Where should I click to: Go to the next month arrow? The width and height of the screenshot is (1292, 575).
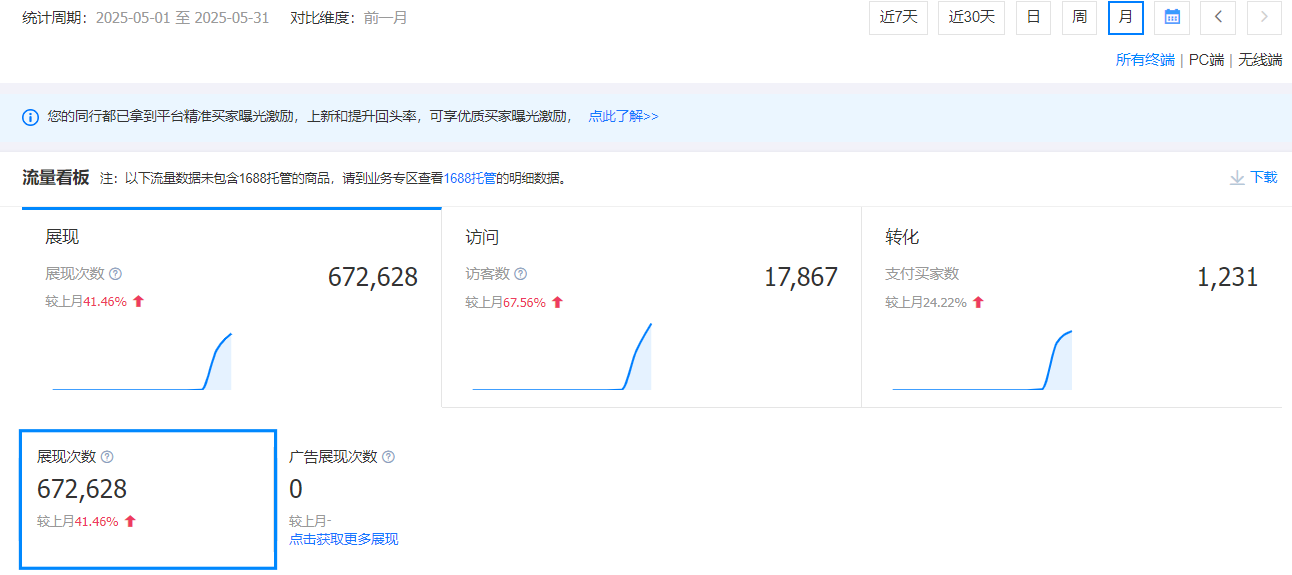1264,17
